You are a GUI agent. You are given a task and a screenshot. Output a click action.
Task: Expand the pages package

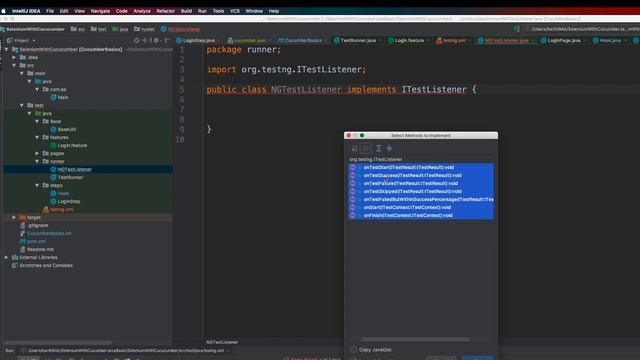(x=37, y=153)
